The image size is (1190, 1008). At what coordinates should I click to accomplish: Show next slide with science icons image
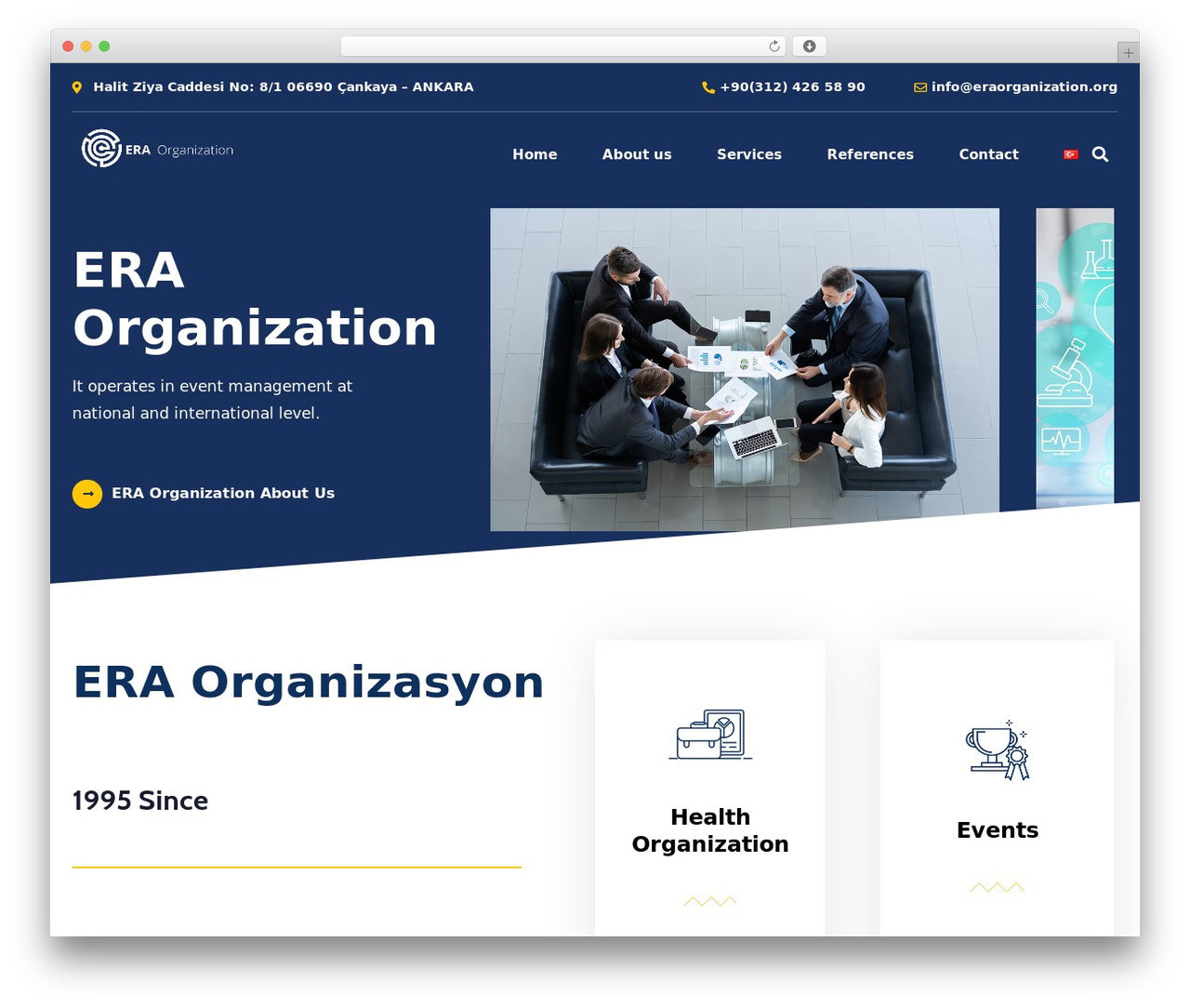point(1075,358)
